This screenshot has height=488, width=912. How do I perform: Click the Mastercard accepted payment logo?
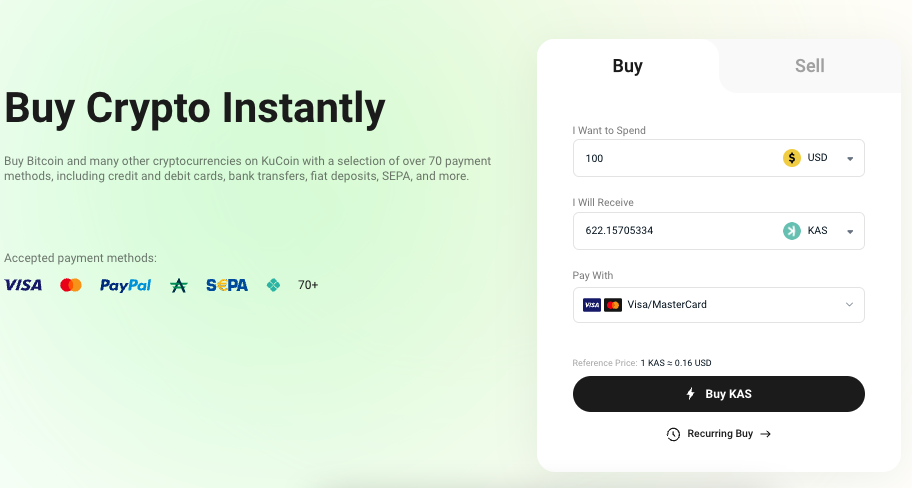pyautogui.click(x=71, y=285)
